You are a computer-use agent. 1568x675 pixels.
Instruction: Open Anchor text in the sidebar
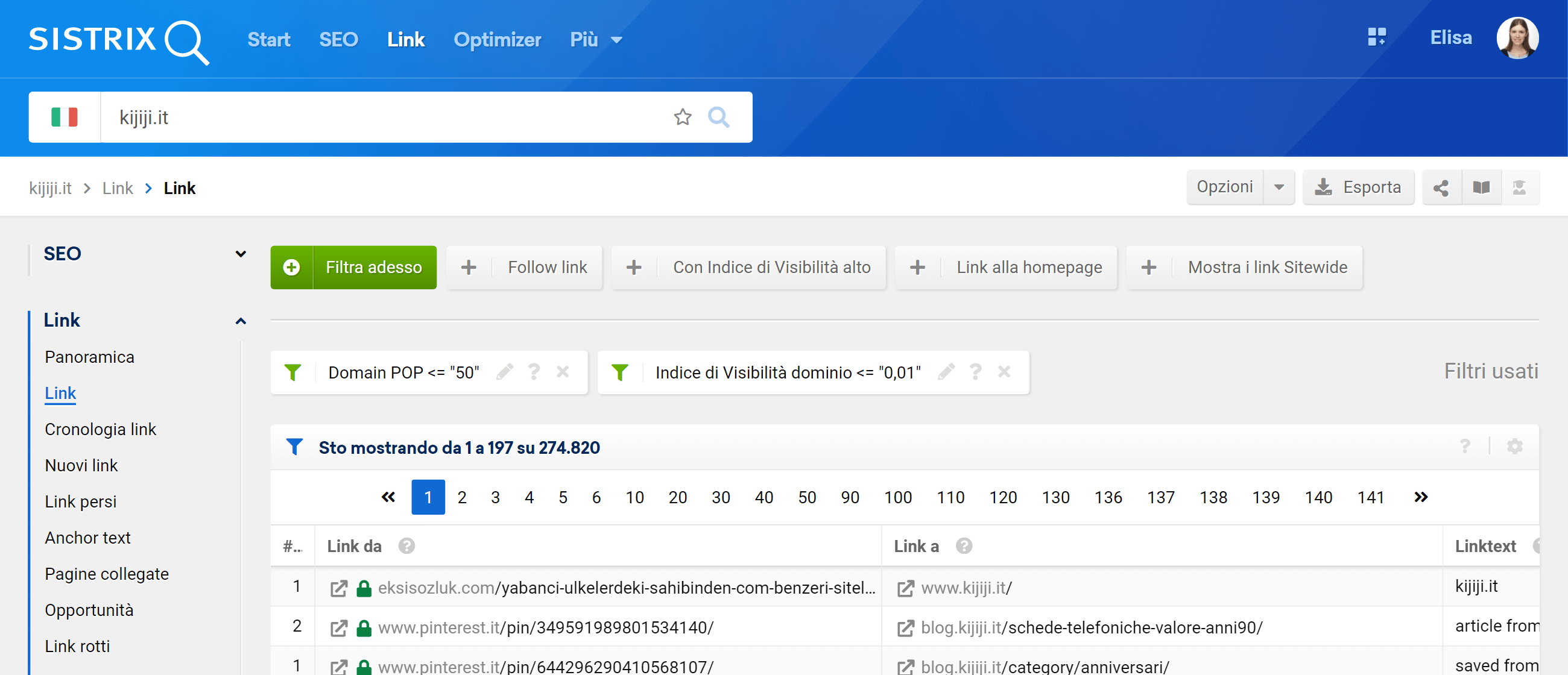(x=87, y=538)
